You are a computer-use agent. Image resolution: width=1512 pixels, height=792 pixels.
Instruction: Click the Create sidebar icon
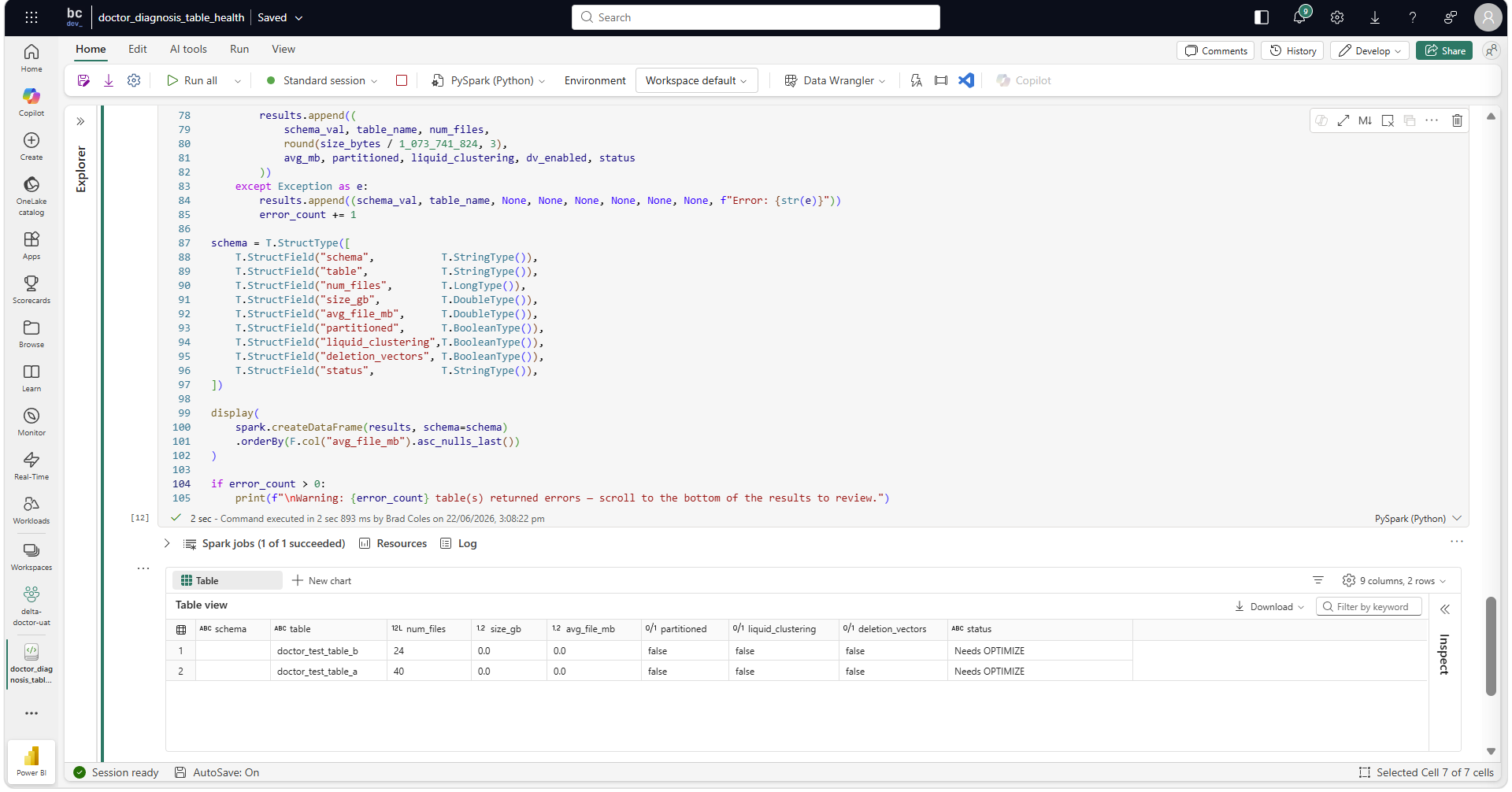(x=31, y=146)
